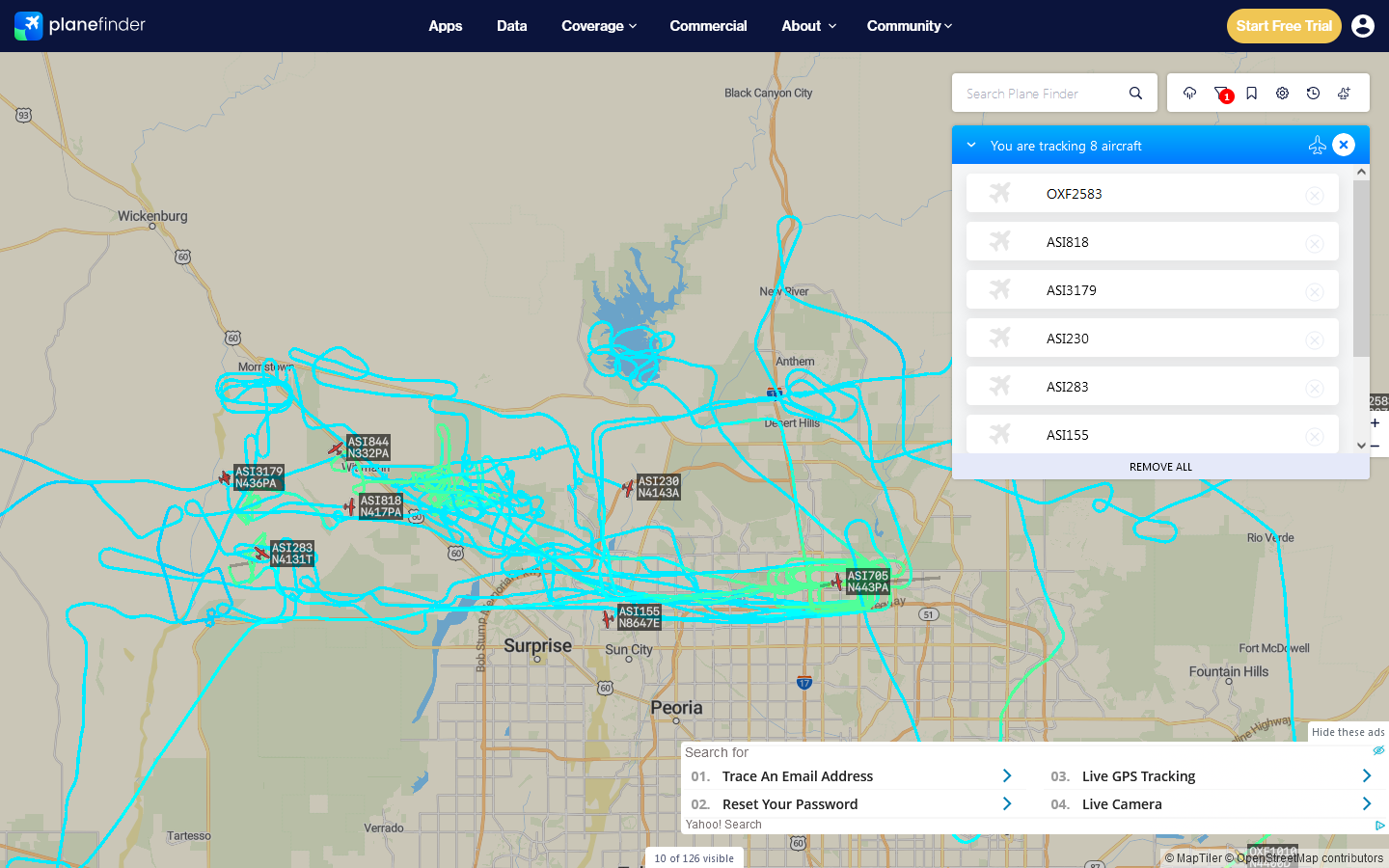Click the add aircraft plane-plus icon
This screenshot has width=1389, height=868.
click(1344, 94)
